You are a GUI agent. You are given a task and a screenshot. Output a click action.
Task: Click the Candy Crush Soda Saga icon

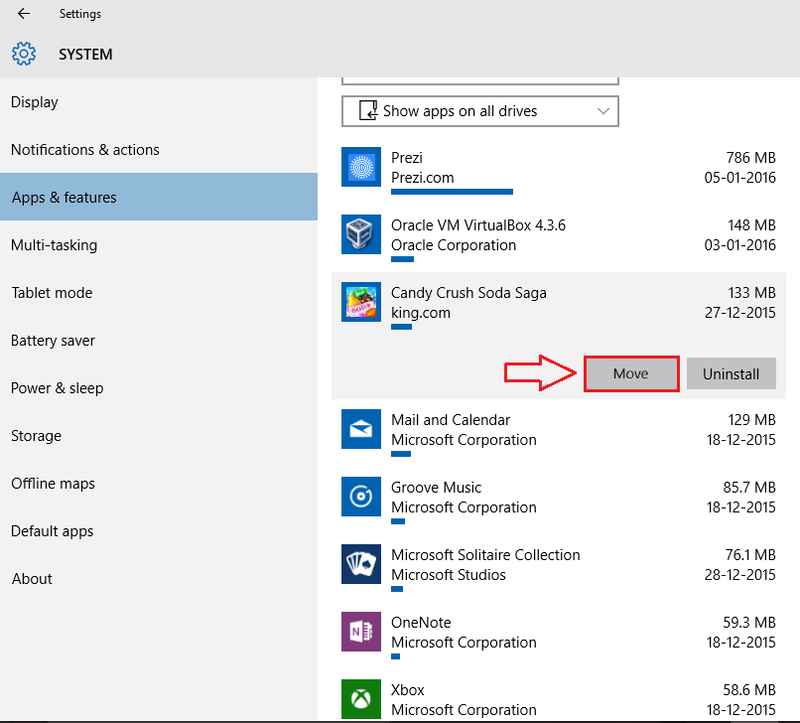[x=361, y=302]
